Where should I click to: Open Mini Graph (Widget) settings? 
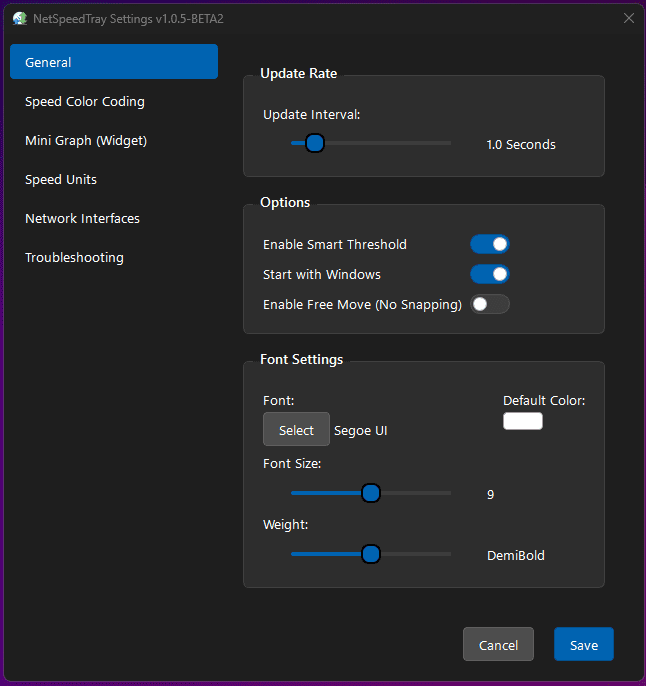(86, 140)
